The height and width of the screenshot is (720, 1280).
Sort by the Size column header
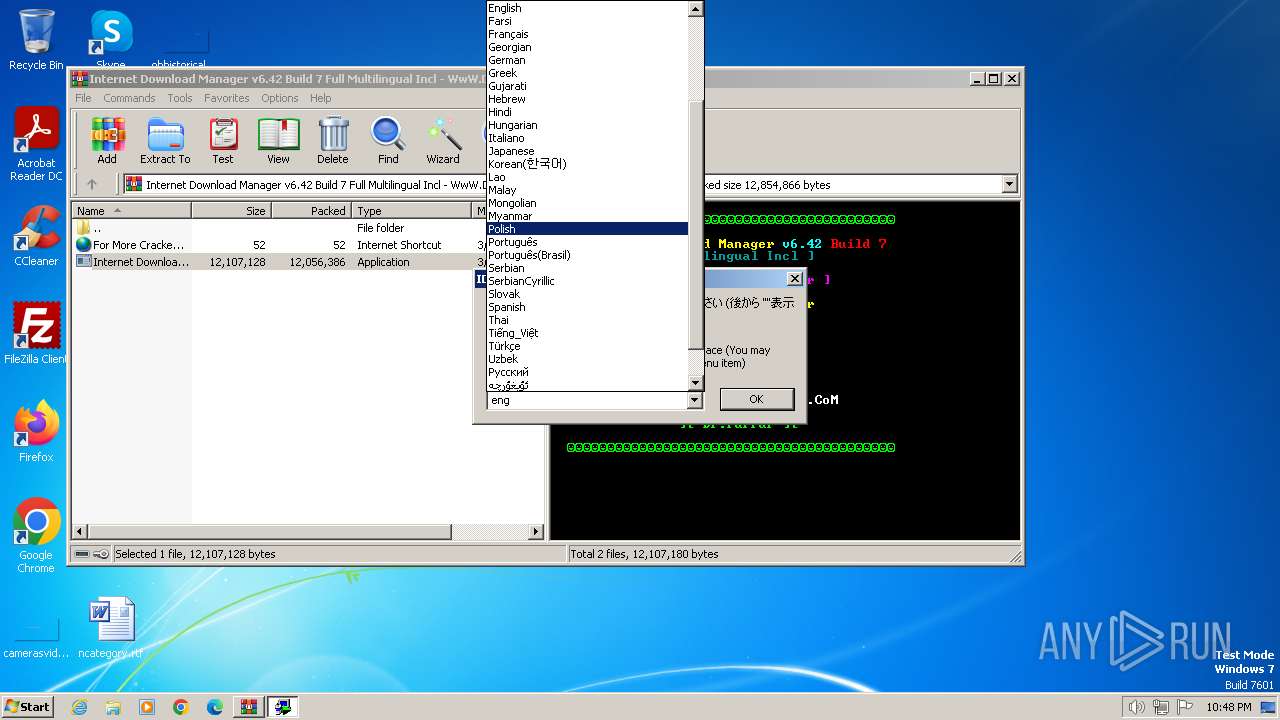click(232, 211)
